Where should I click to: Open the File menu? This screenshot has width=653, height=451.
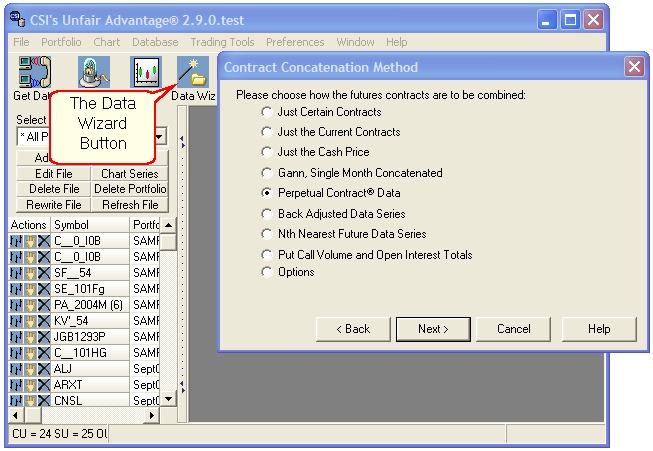(21, 42)
